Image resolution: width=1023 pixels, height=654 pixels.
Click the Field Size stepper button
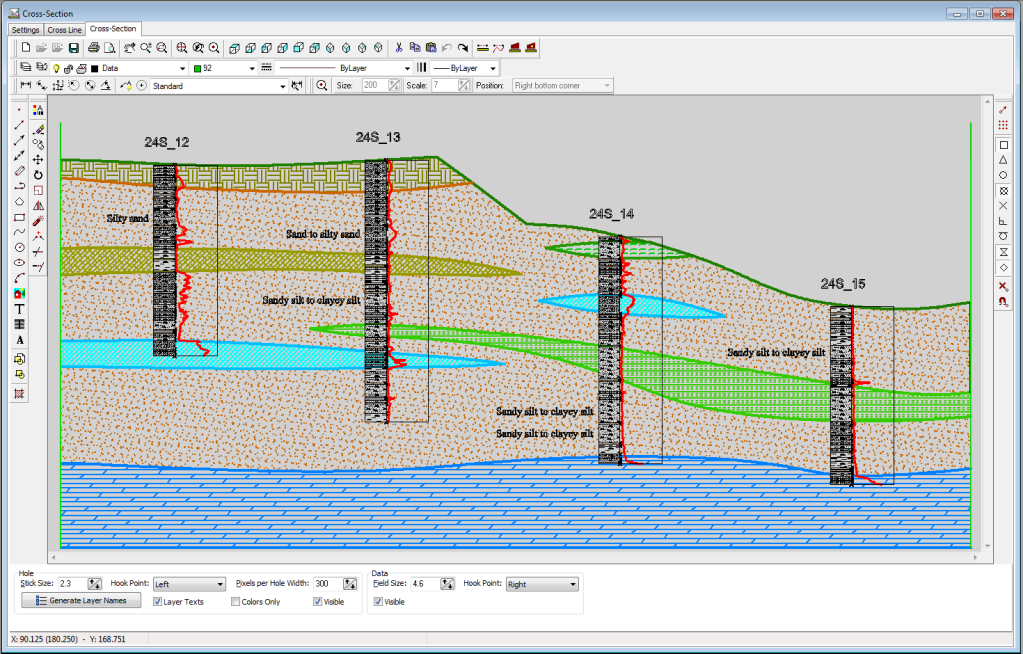[x=447, y=584]
